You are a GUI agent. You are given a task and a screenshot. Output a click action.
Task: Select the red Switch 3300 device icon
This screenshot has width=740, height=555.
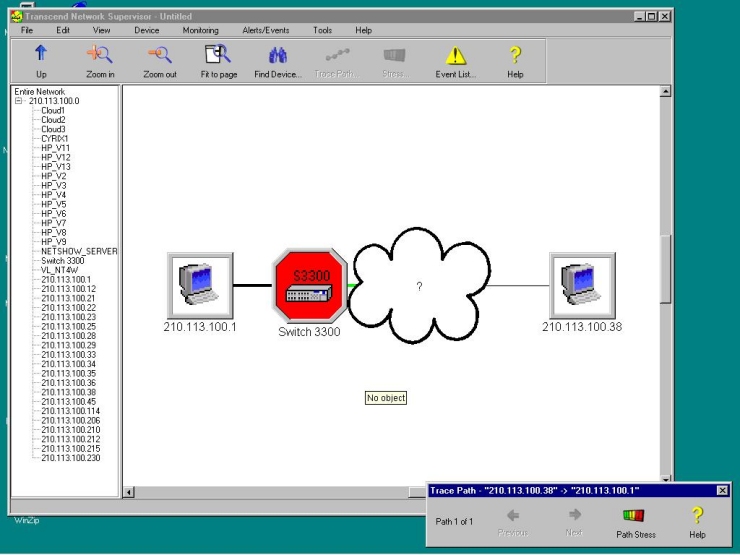pos(310,285)
